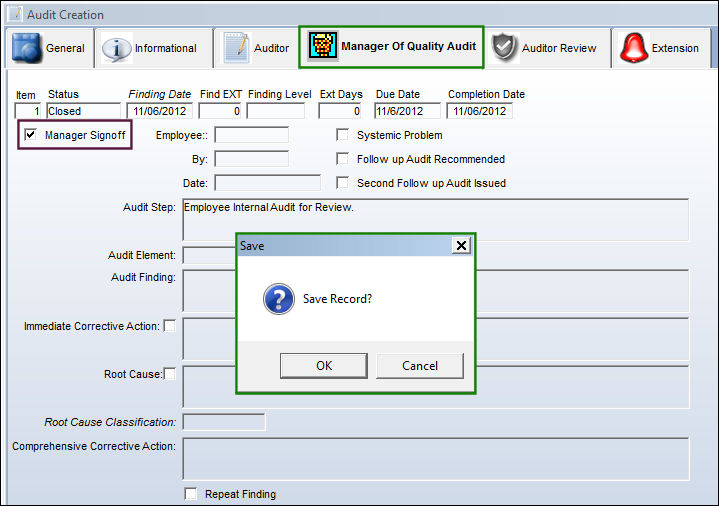
Task: Check the Repeat Finding checkbox
Action: 190,494
